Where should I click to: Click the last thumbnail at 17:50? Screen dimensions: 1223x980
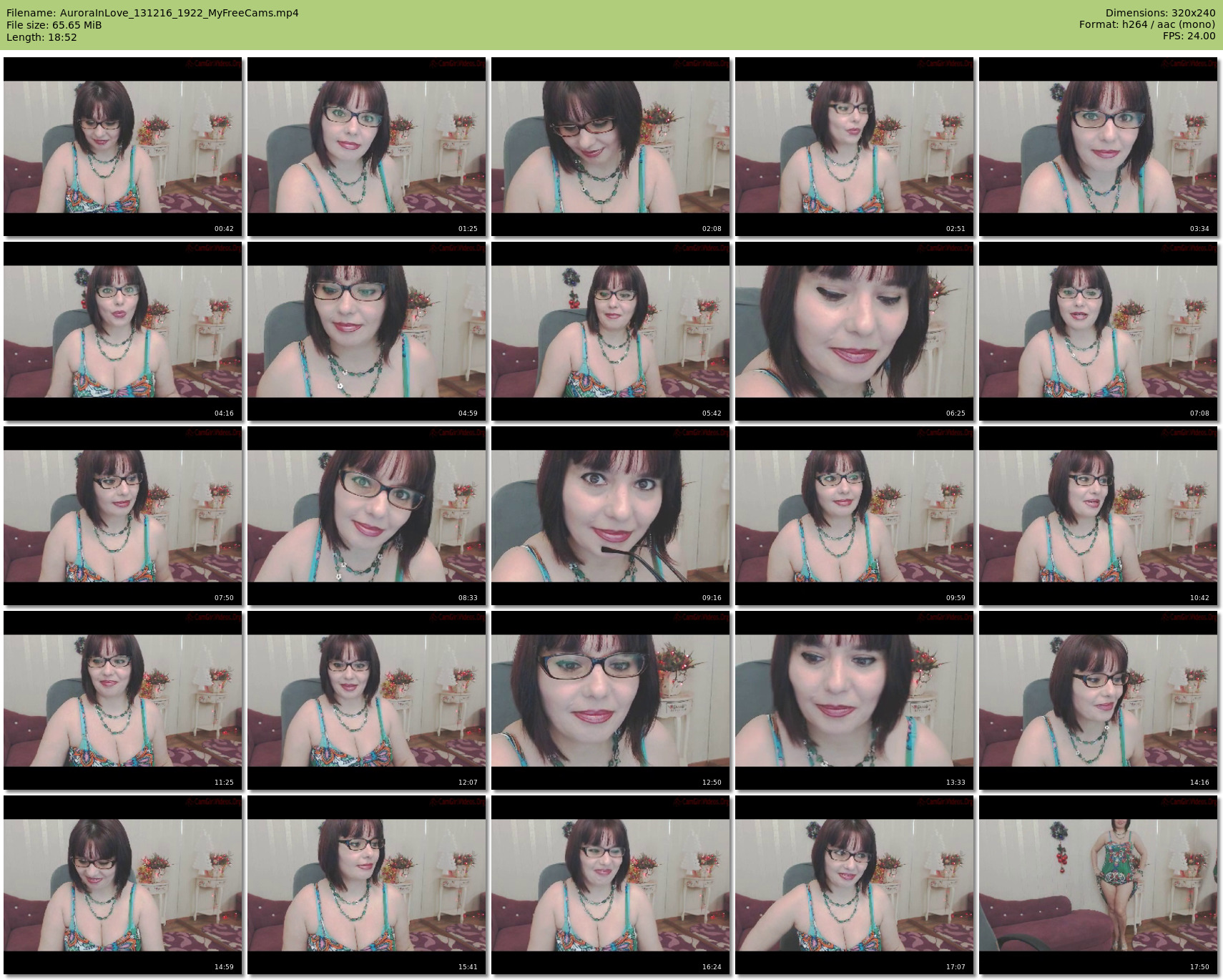coord(1099,885)
